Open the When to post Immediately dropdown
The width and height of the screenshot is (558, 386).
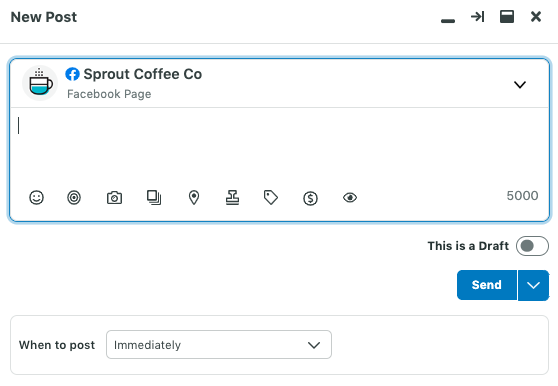point(219,345)
